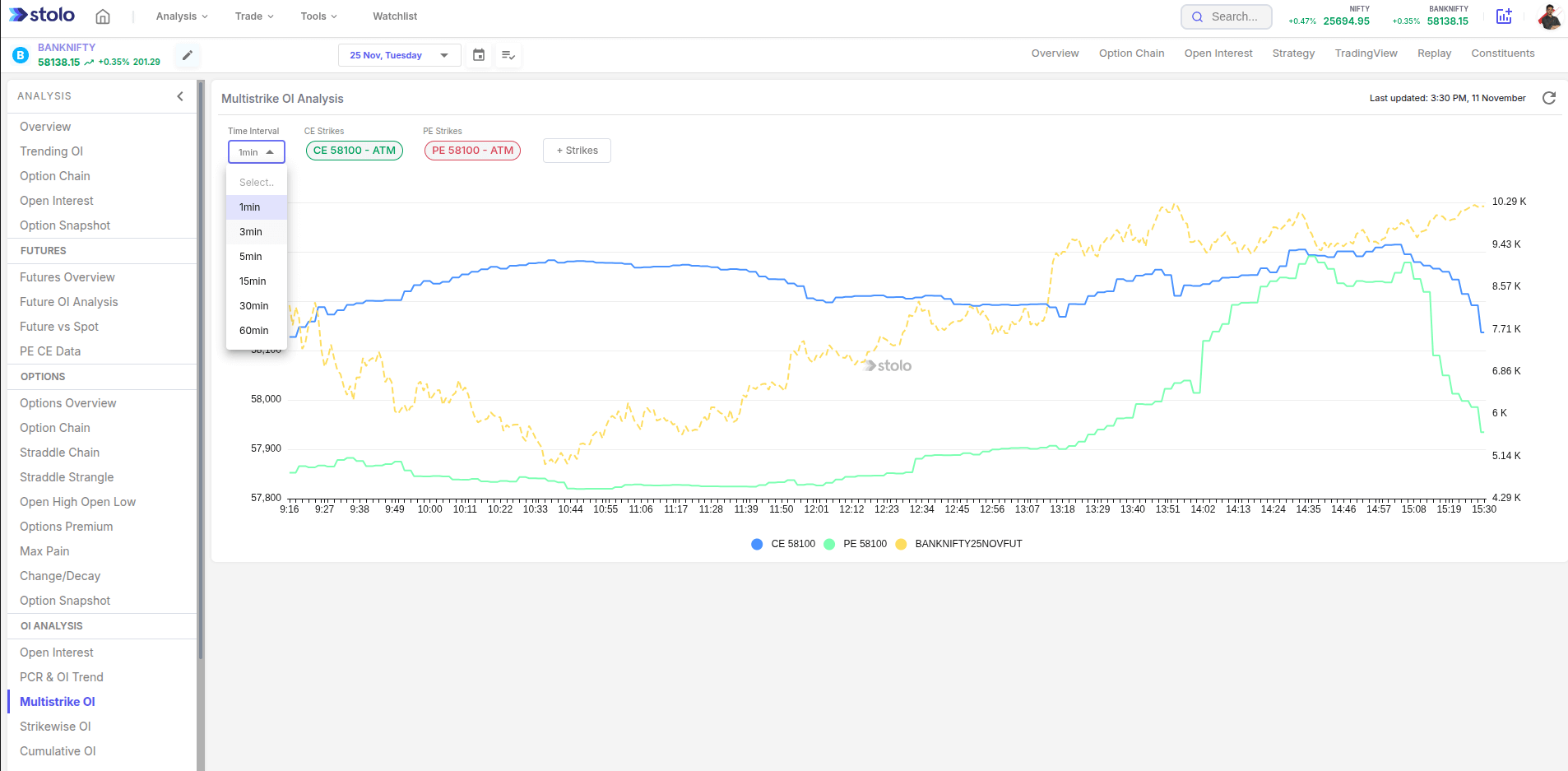Expand the Analysis menu in navbar
Image resolution: width=1568 pixels, height=771 pixels.
[x=182, y=16]
